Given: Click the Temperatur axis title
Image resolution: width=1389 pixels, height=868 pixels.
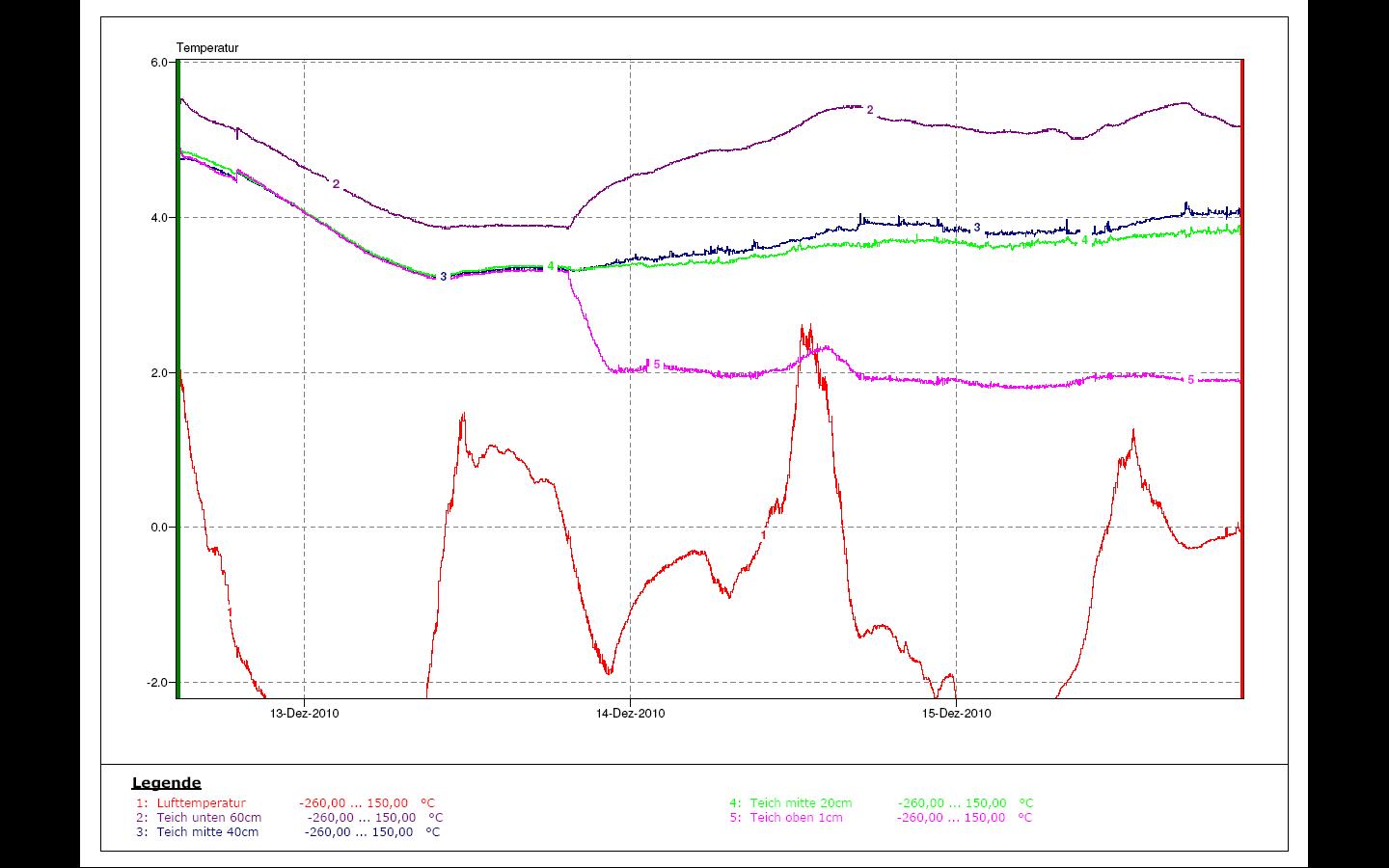Looking at the screenshot, I should (x=207, y=47).
